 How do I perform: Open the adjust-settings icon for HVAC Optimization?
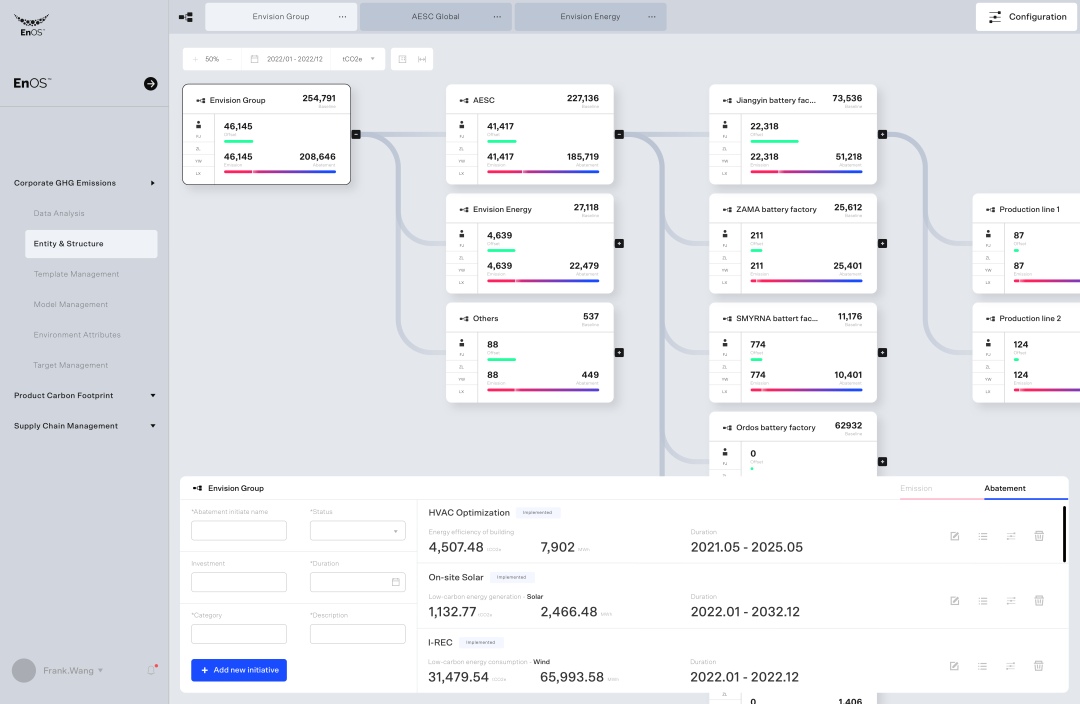[1011, 536]
